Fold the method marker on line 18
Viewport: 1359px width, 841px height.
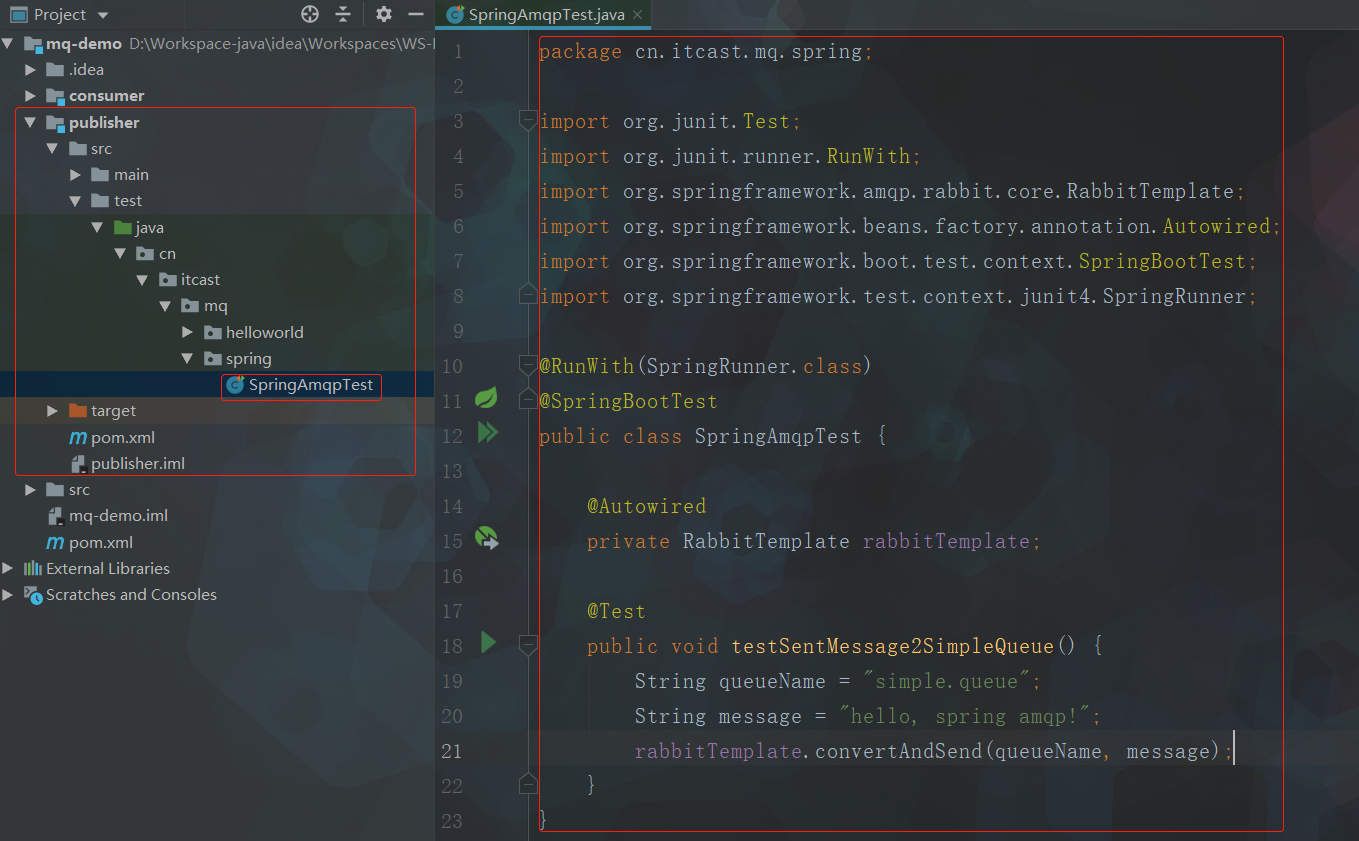(x=527, y=645)
